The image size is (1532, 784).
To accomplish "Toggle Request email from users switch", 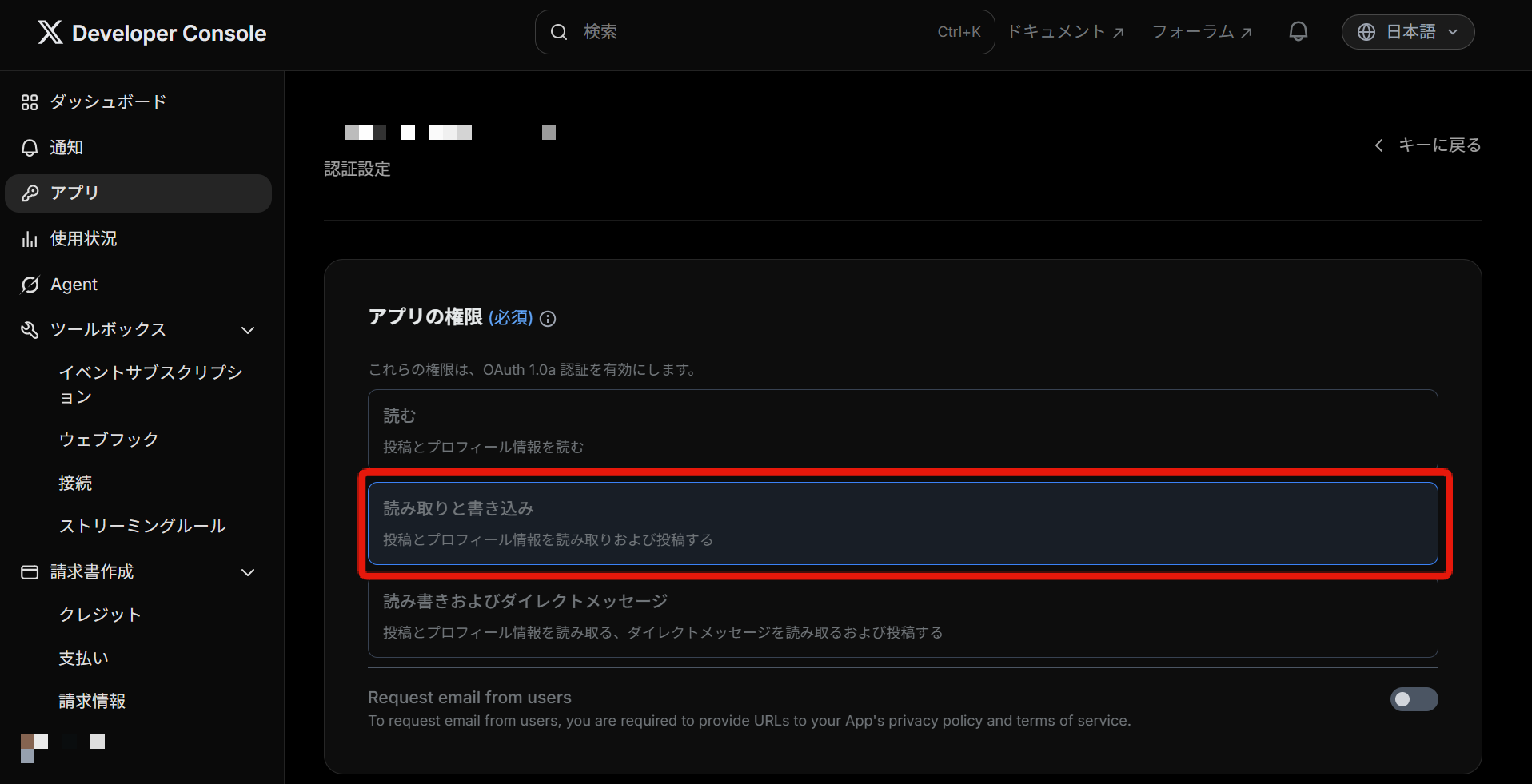I will 1414,699.
